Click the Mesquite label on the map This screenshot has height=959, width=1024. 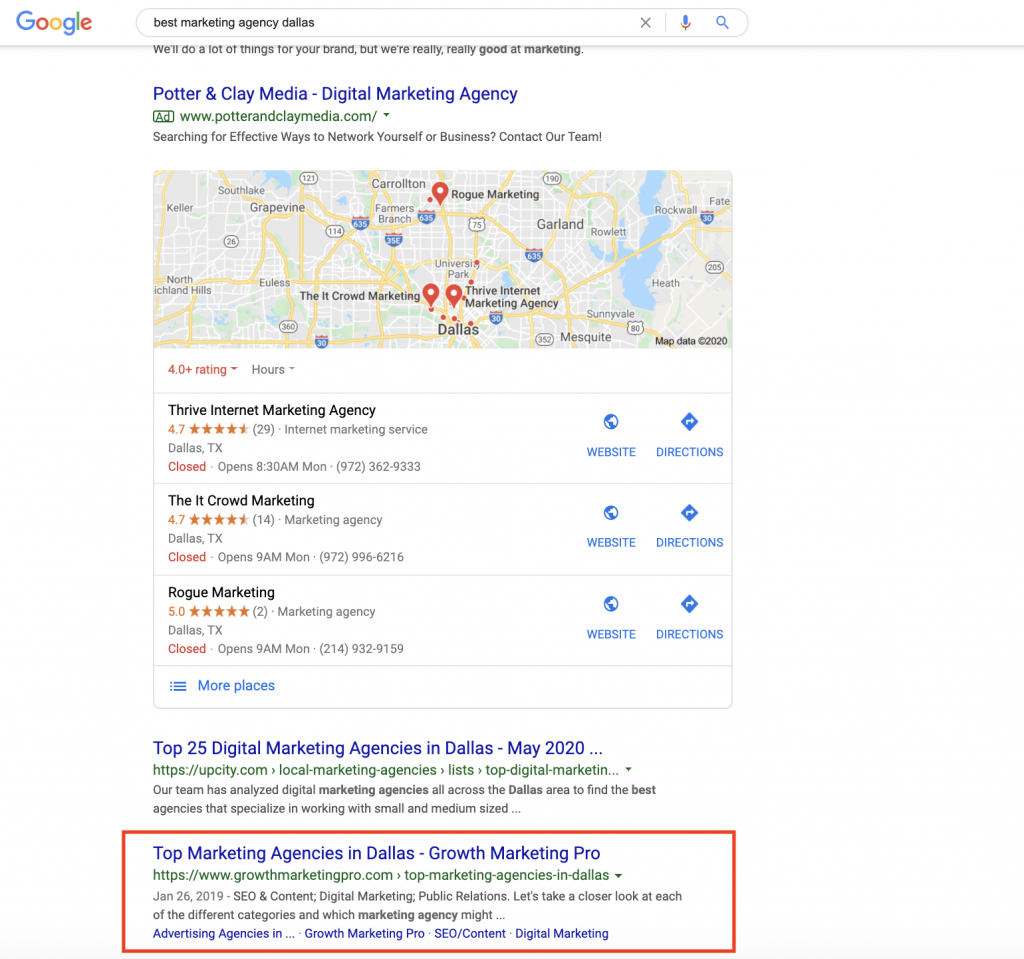(x=586, y=338)
